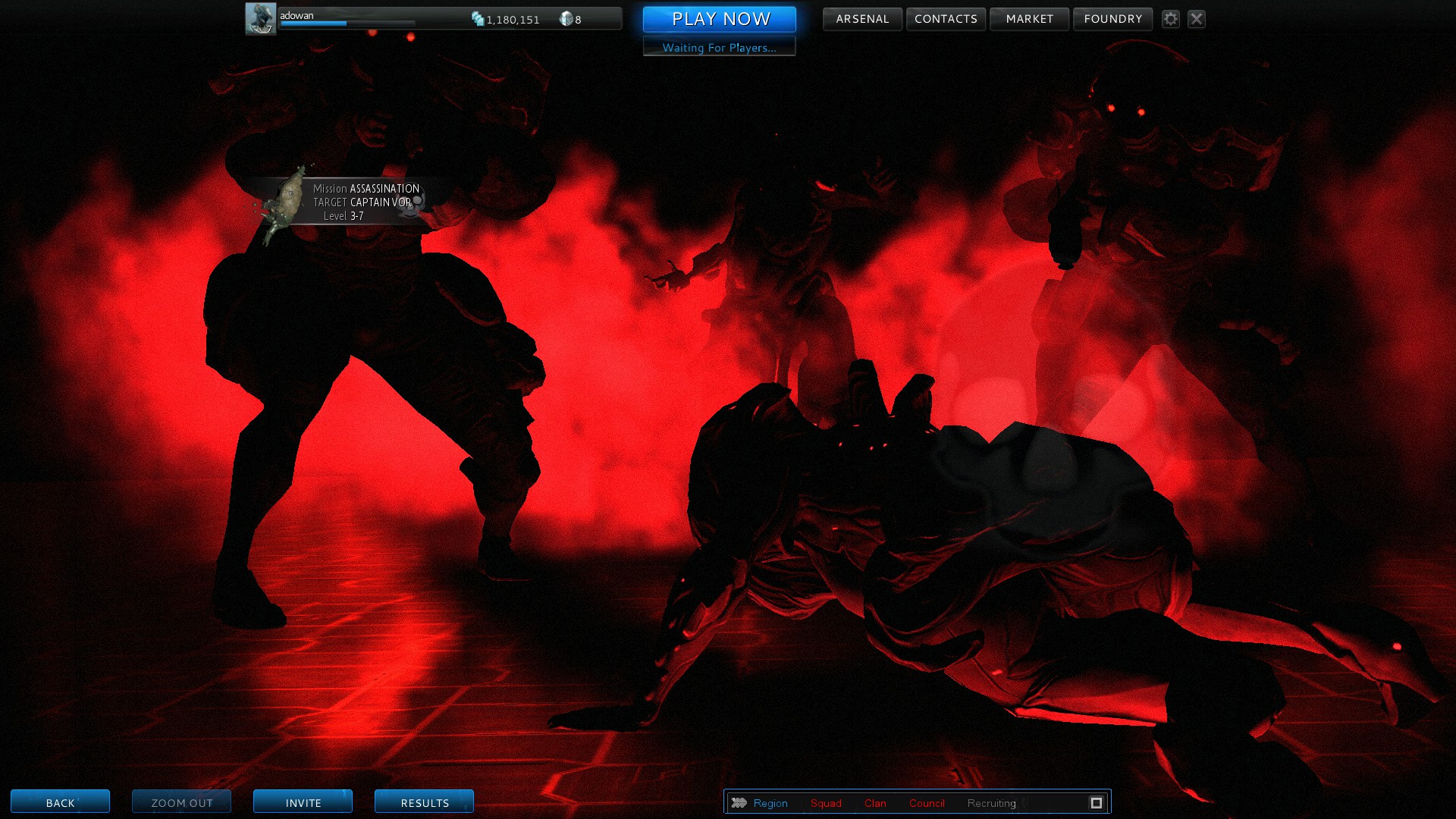Select the Council chat tab
1456x819 pixels.
pos(926,803)
